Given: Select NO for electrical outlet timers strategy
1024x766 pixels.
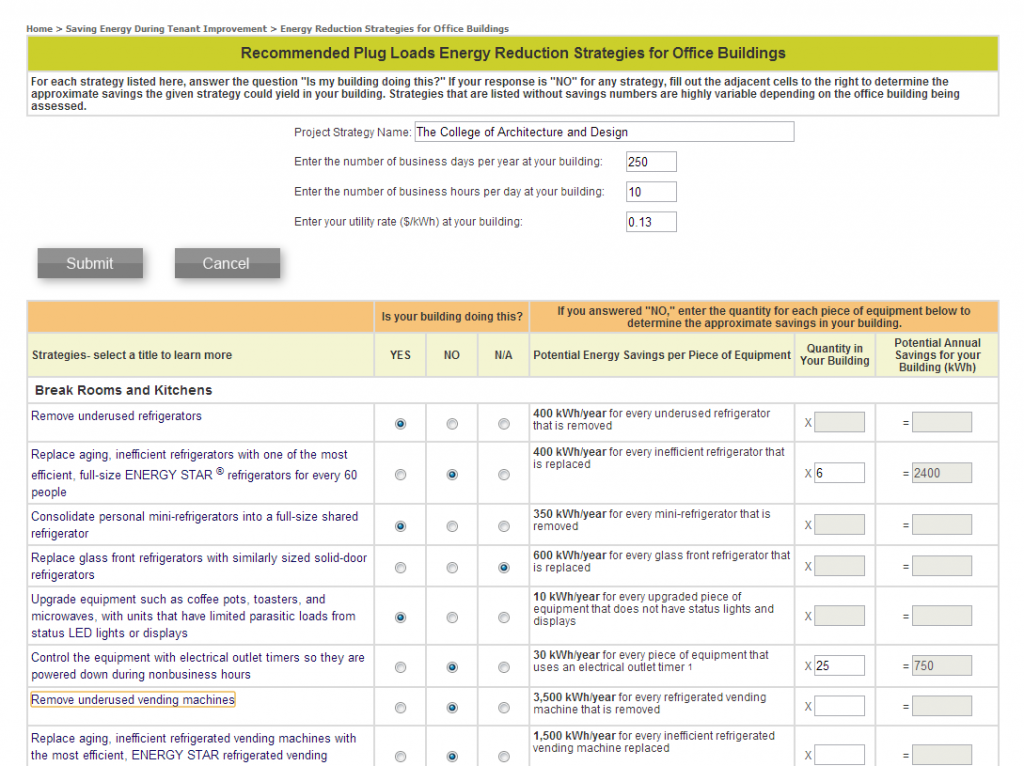Looking at the screenshot, I should tap(452, 667).
